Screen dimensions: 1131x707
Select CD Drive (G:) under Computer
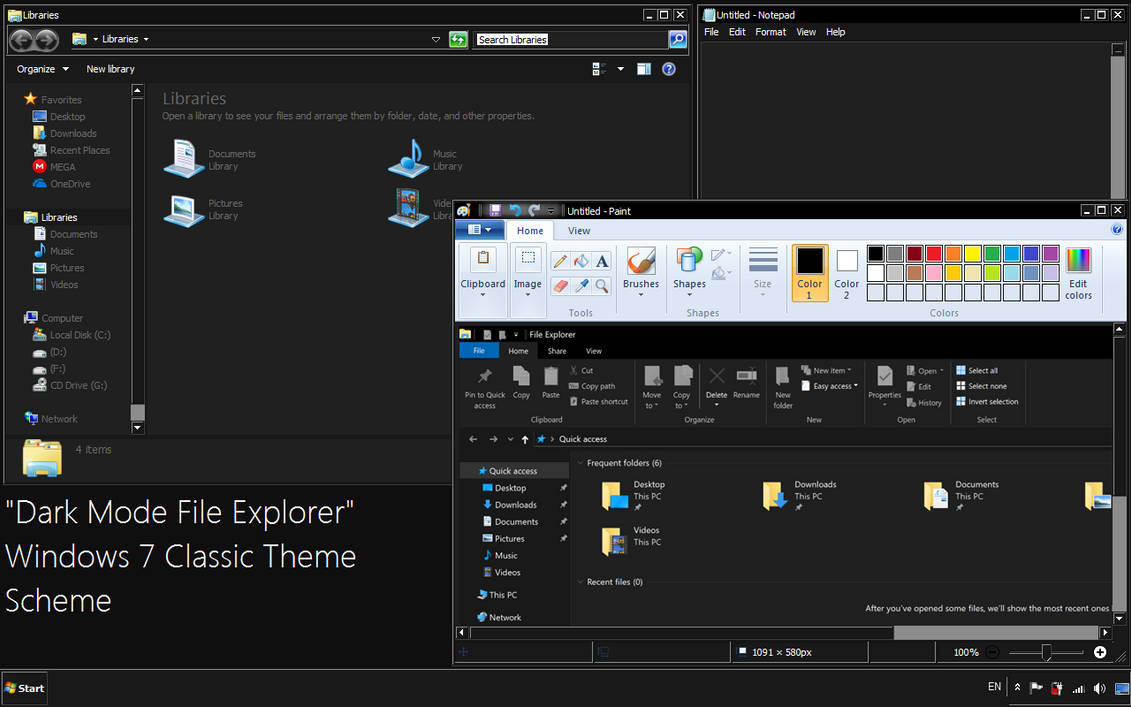(71, 385)
